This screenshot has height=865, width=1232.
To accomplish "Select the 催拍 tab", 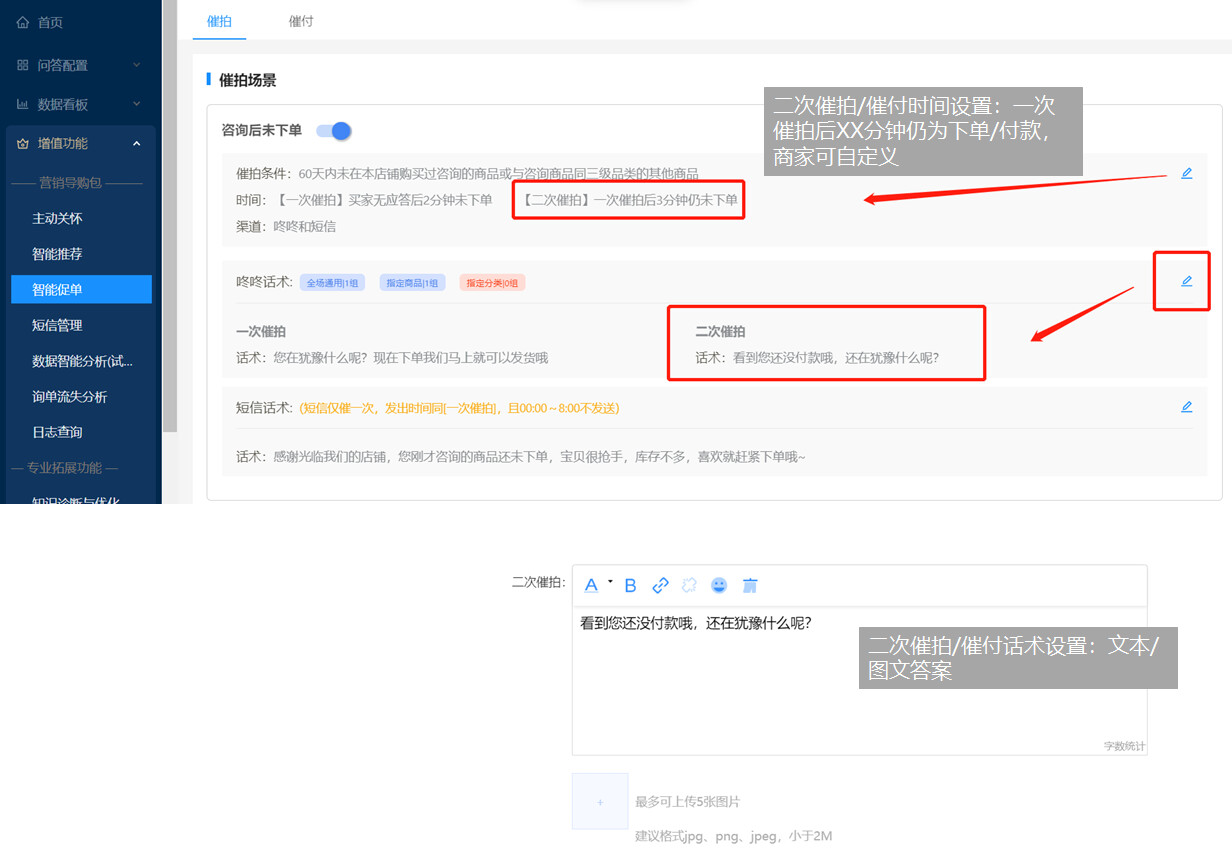I will point(219,21).
